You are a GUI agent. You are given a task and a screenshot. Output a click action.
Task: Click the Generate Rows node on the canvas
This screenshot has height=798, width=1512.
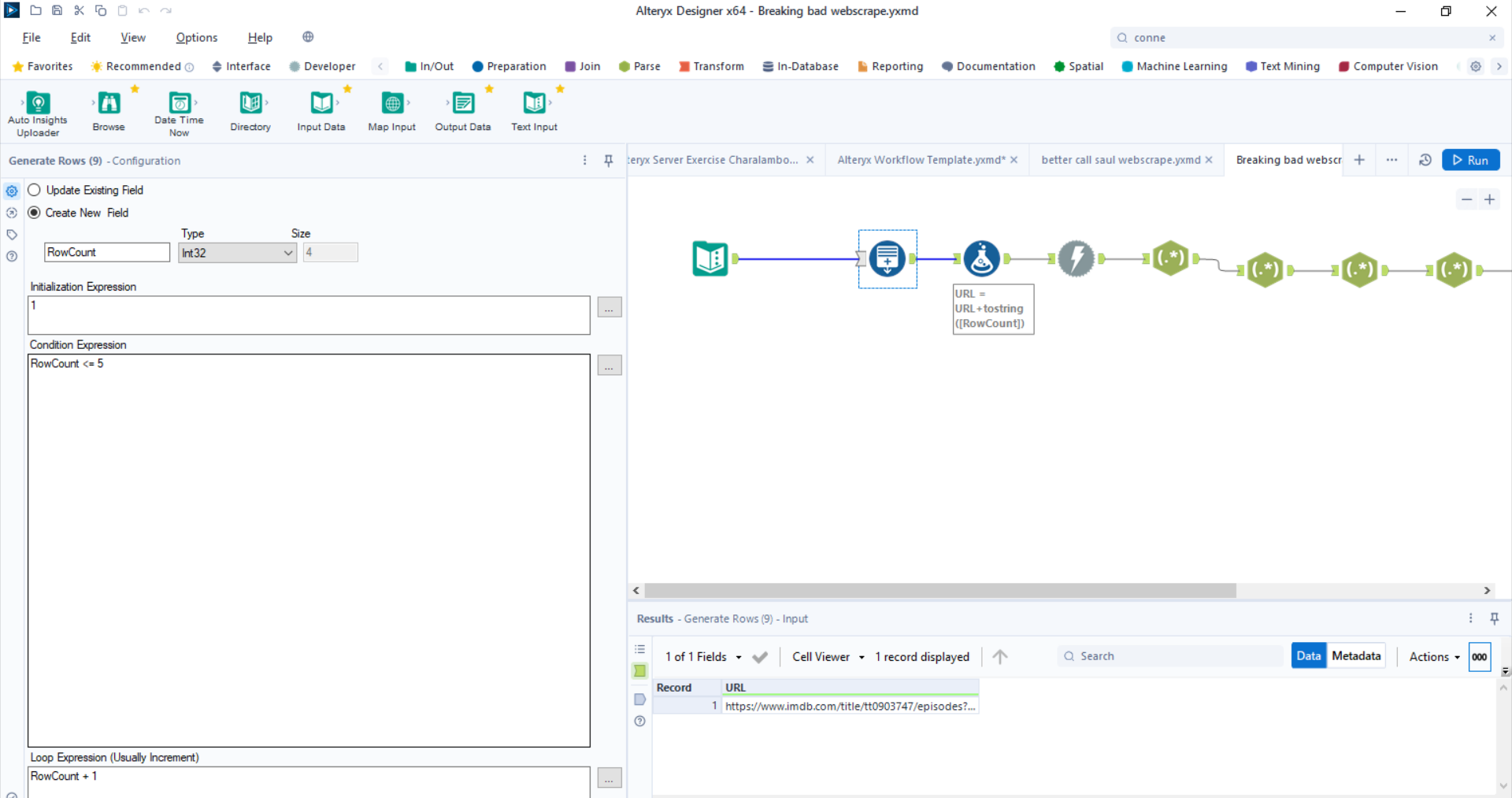click(x=888, y=258)
